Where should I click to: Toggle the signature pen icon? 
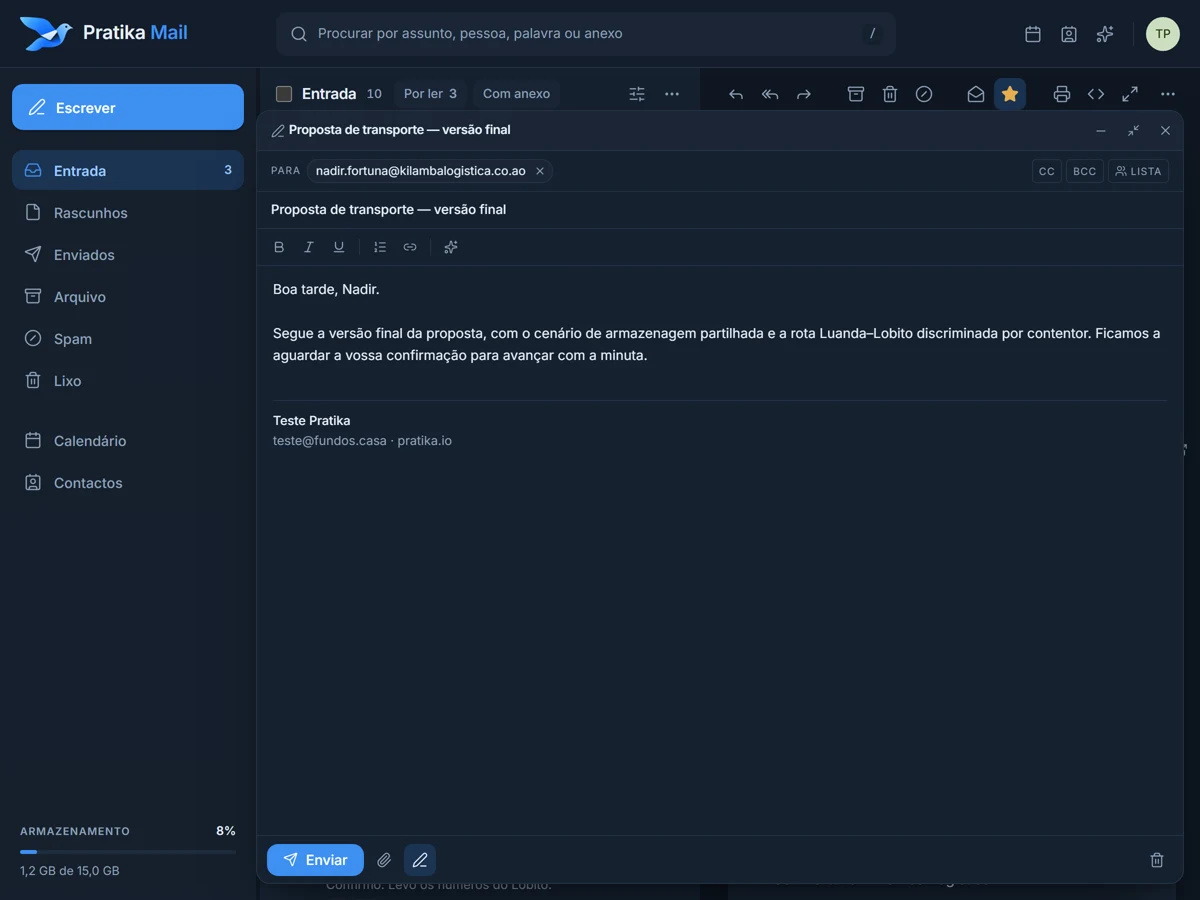pos(420,860)
